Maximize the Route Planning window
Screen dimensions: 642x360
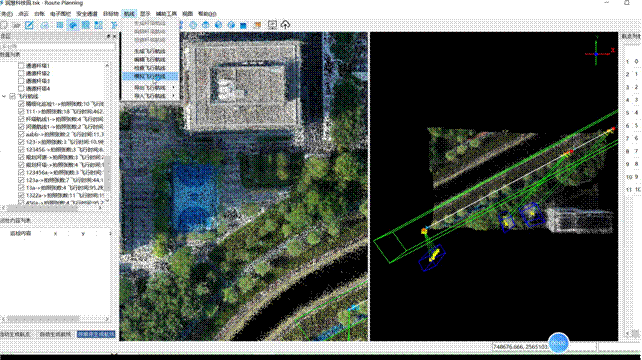(627, 3)
